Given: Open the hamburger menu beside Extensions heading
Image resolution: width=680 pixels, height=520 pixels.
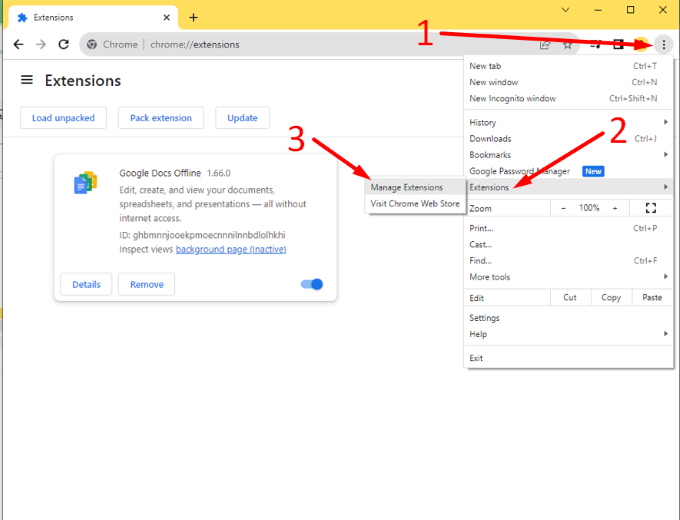Looking at the screenshot, I should (x=27, y=80).
